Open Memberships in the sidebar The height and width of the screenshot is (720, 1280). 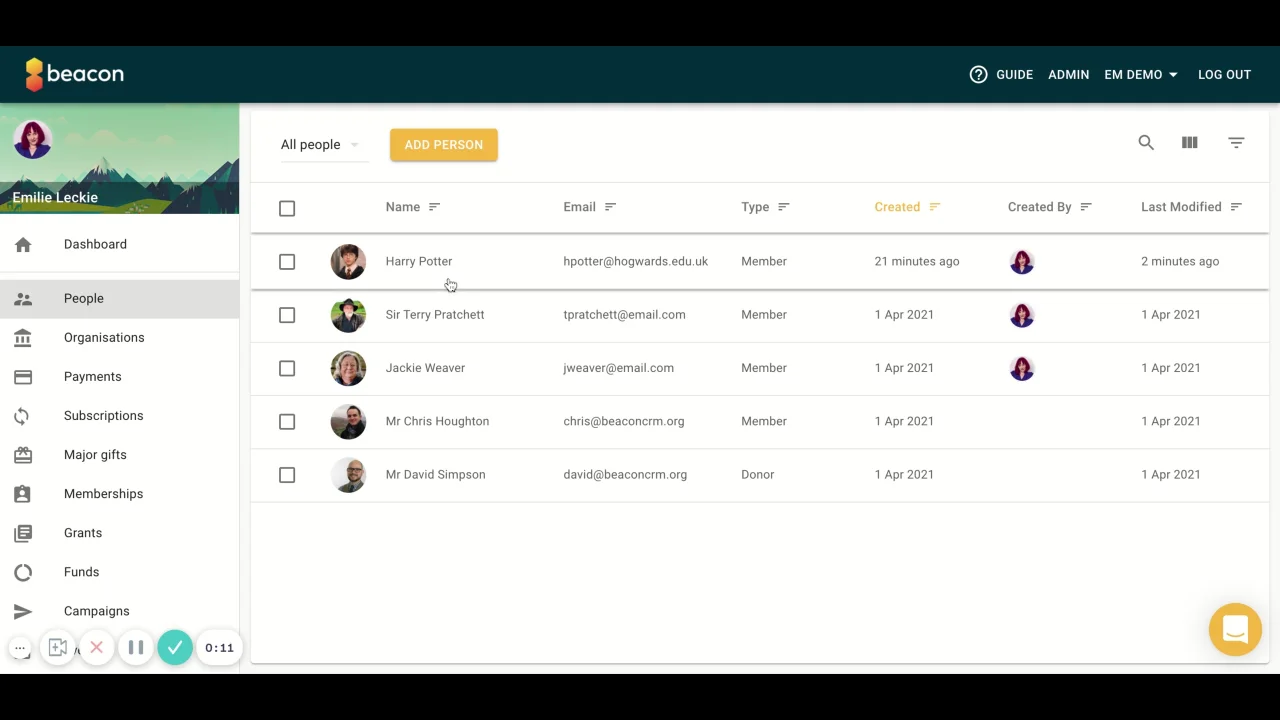click(119, 493)
